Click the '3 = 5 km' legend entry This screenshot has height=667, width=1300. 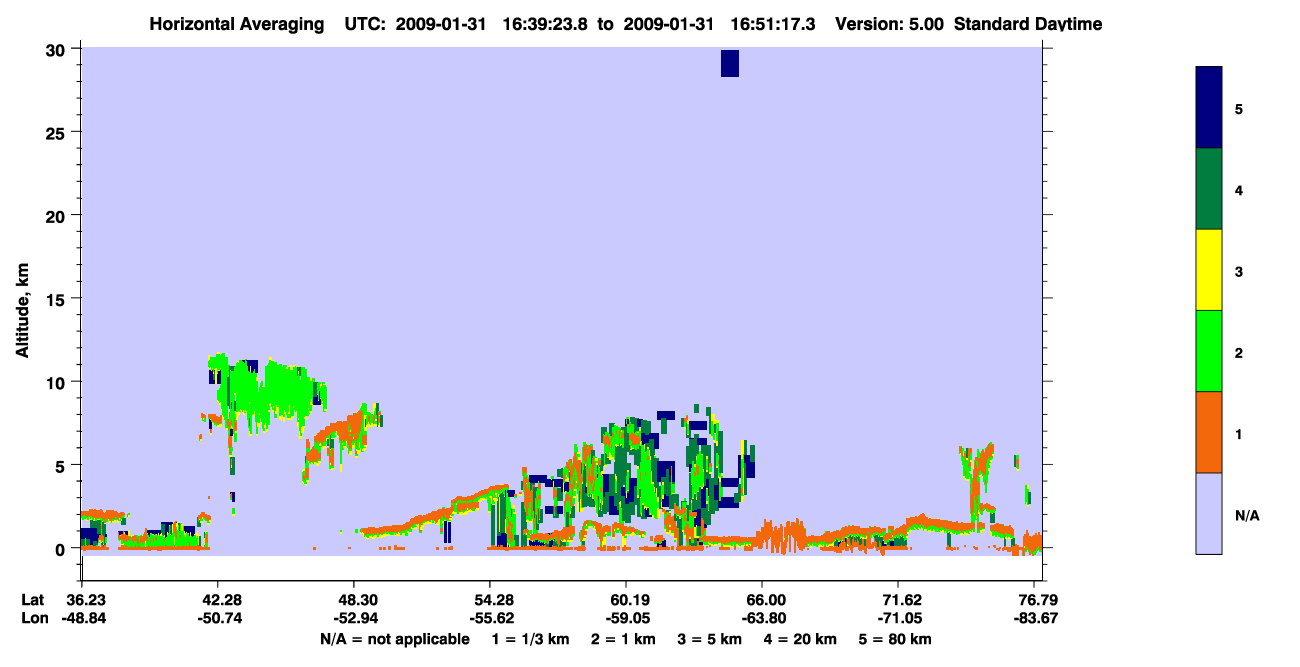[x=708, y=639]
